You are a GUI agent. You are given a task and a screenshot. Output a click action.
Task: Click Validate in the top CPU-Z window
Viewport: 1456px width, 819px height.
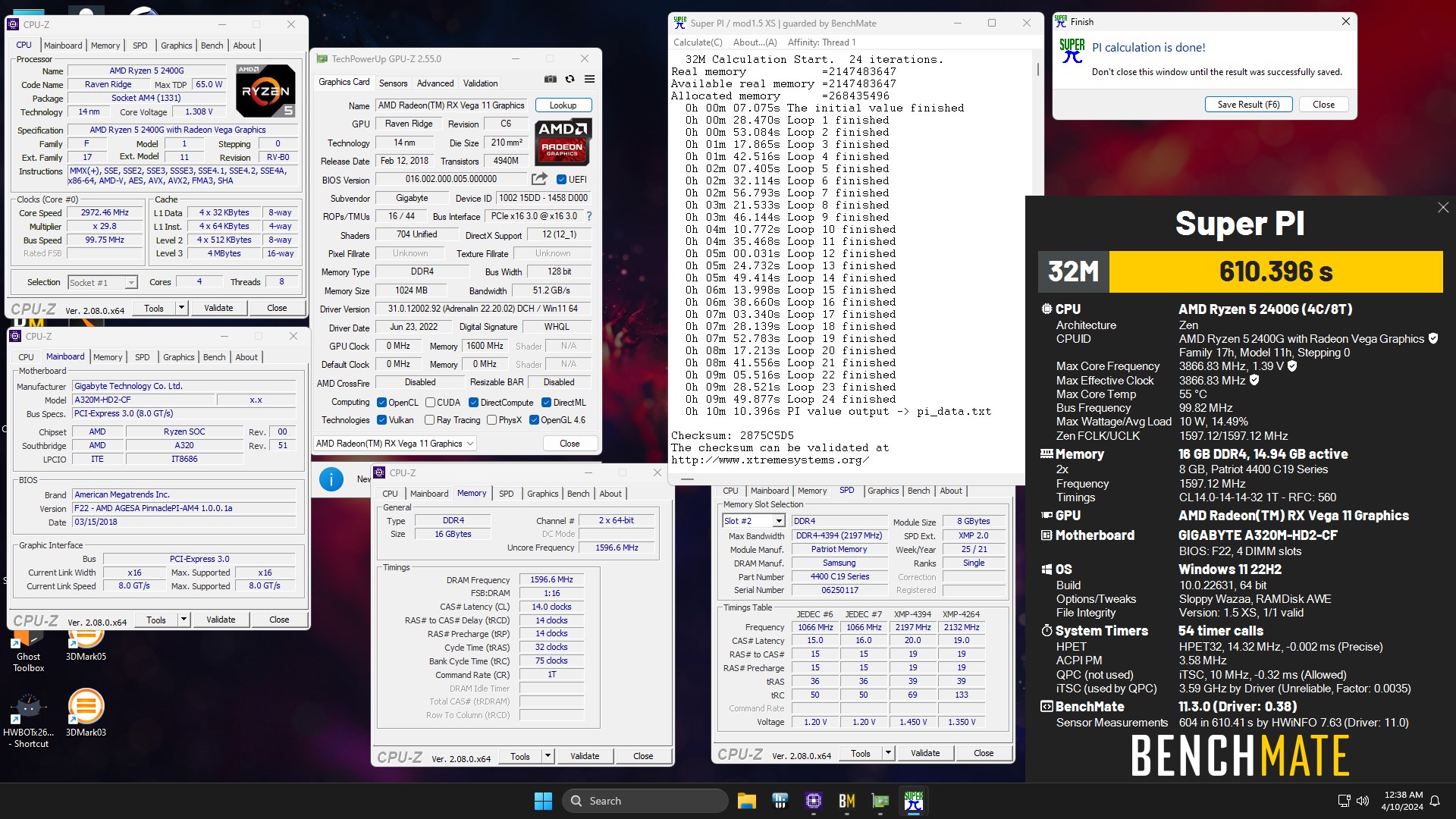(x=218, y=308)
